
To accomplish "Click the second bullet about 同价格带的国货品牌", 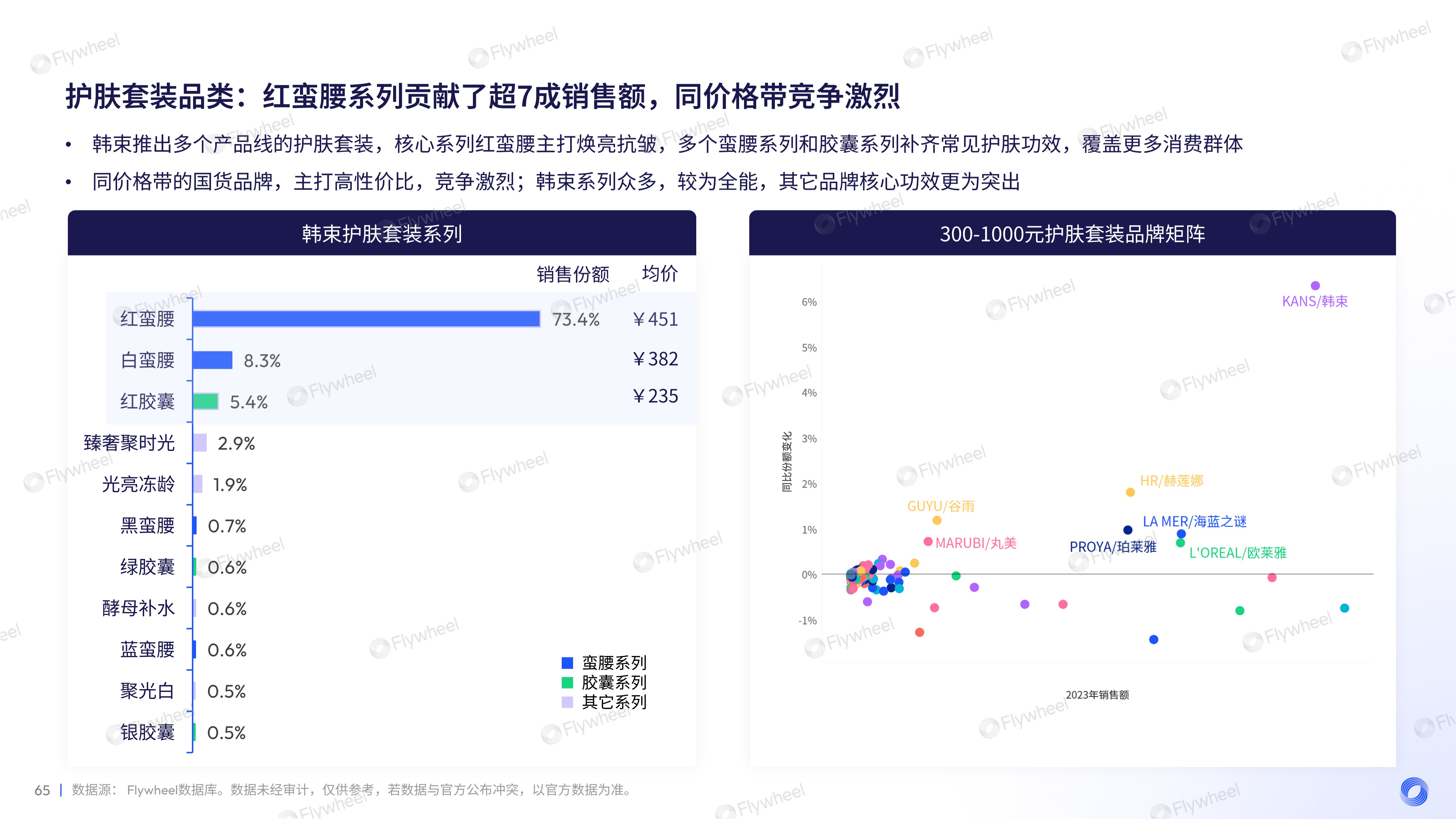I will tap(556, 181).
